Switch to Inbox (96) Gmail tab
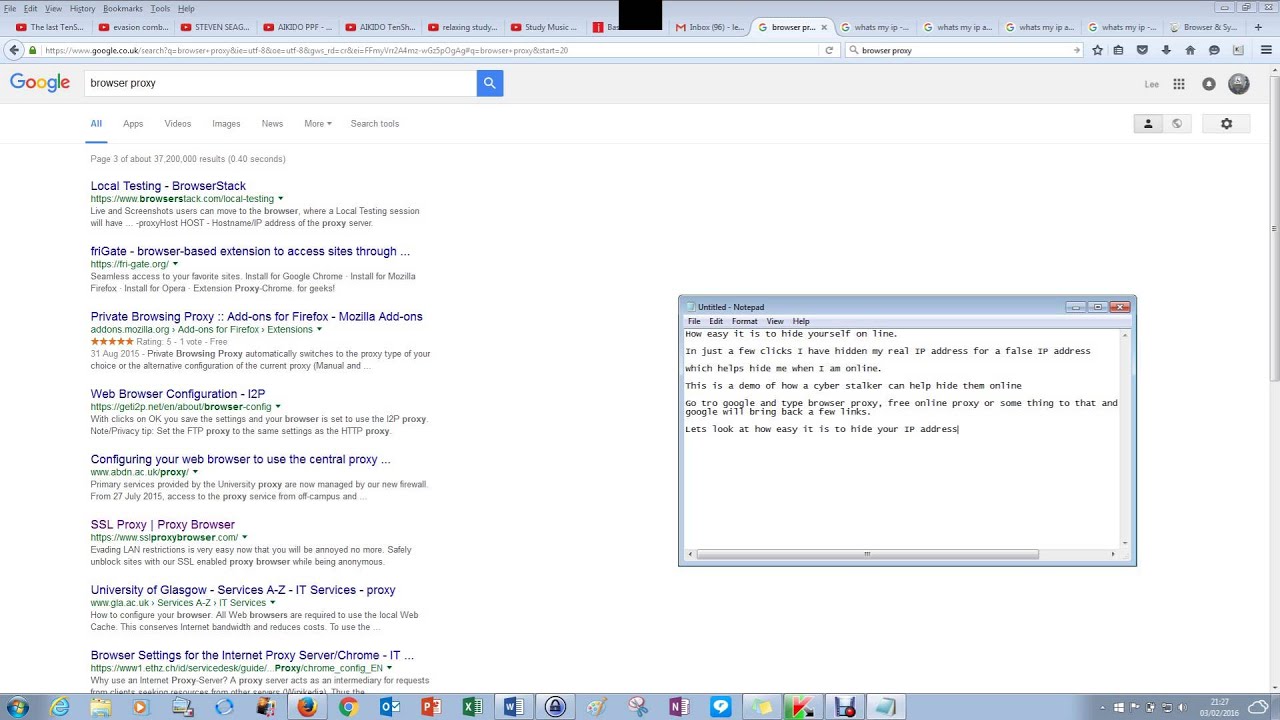This screenshot has height=720, width=1280. pyautogui.click(x=709, y=27)
